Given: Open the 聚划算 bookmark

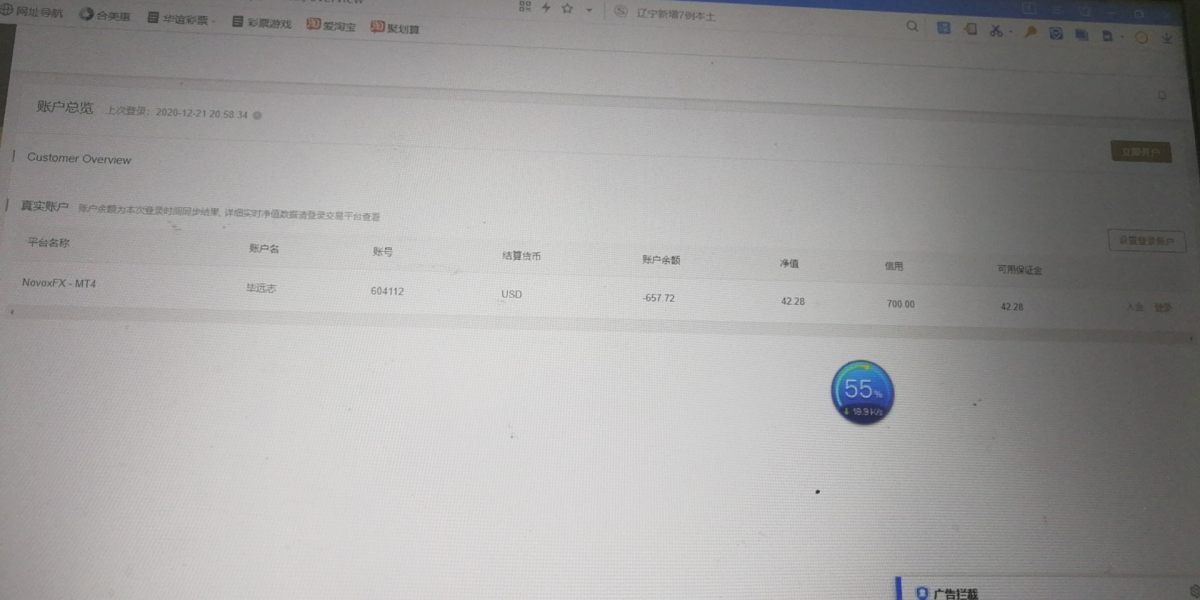Looking at the screenshot, I should 396,28.
